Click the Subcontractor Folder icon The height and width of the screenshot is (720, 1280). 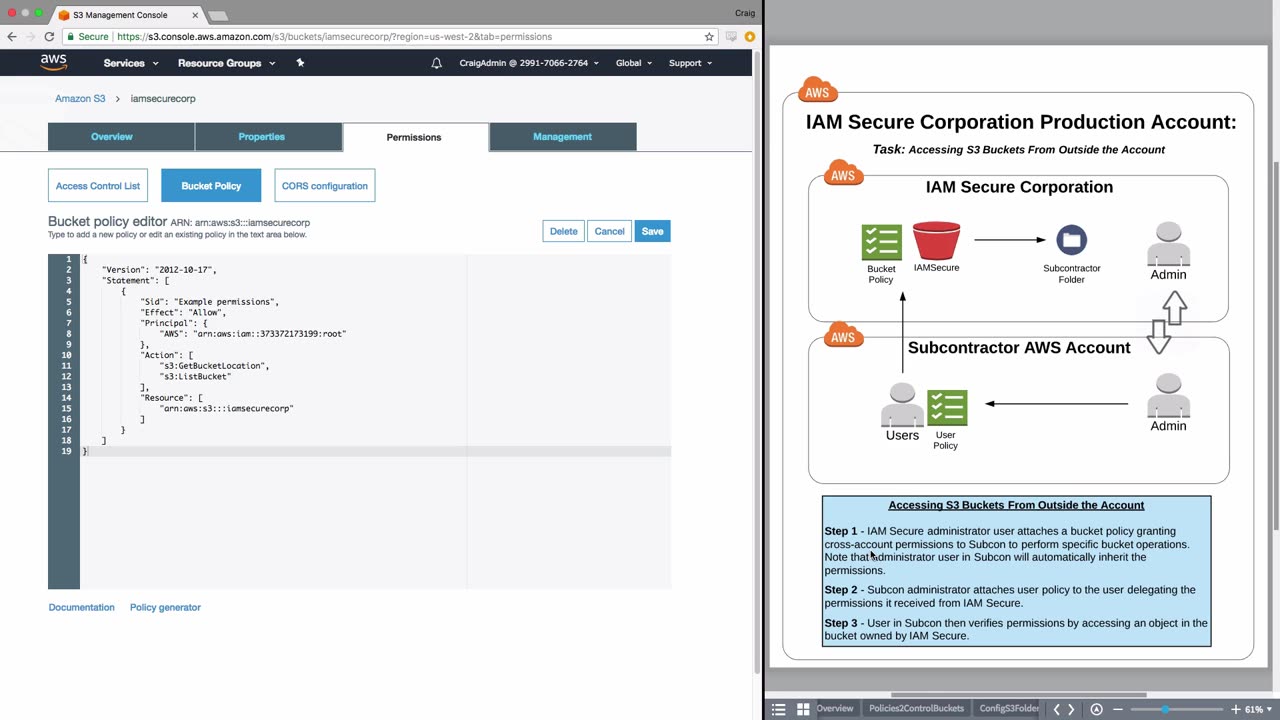pyautogui.click(x=1071, y=240)
